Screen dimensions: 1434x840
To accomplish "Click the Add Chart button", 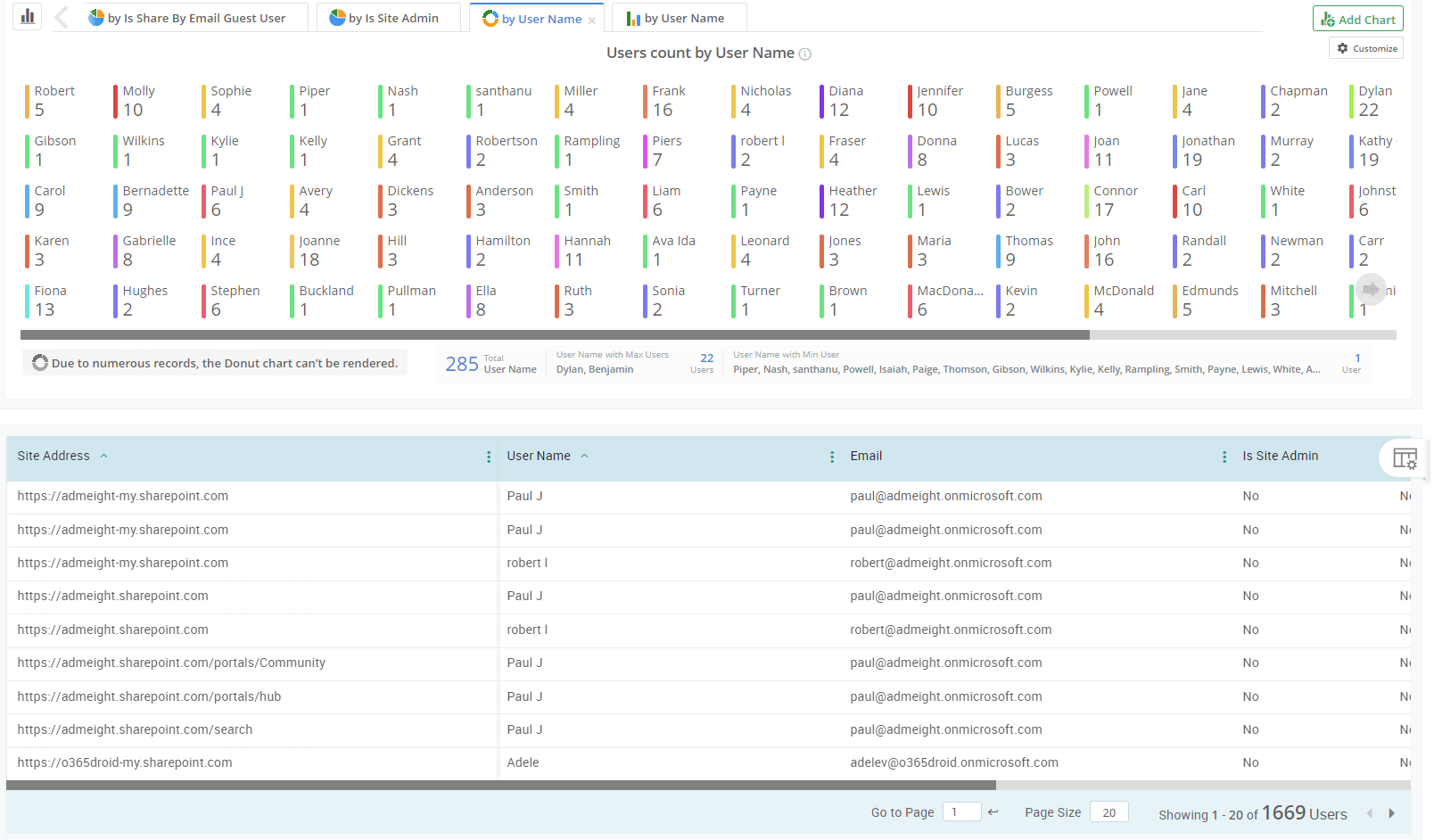I will (1357, 19).
